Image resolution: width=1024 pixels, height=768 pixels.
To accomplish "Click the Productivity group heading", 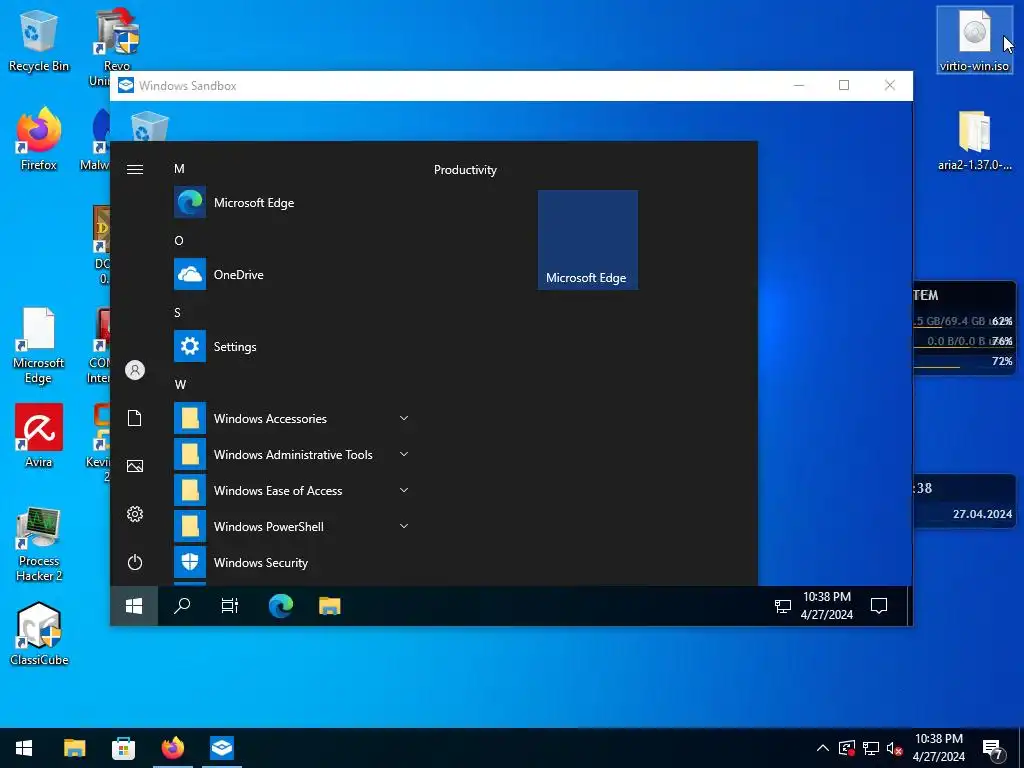I will click(465, 170).
